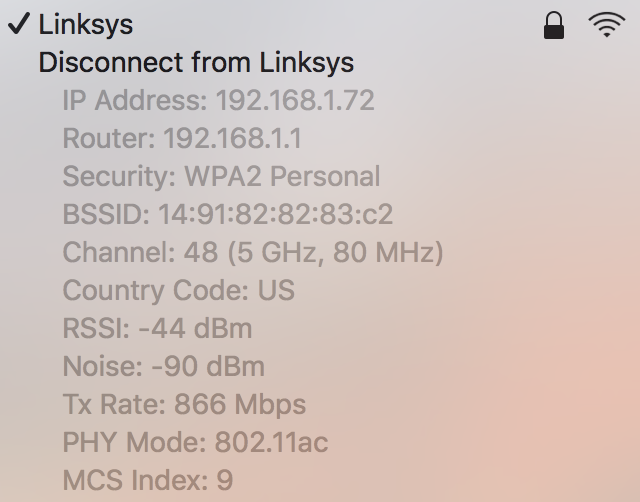Select the Linksys network entry
Viewport: 640px width, 502px height.
(320, 24)
